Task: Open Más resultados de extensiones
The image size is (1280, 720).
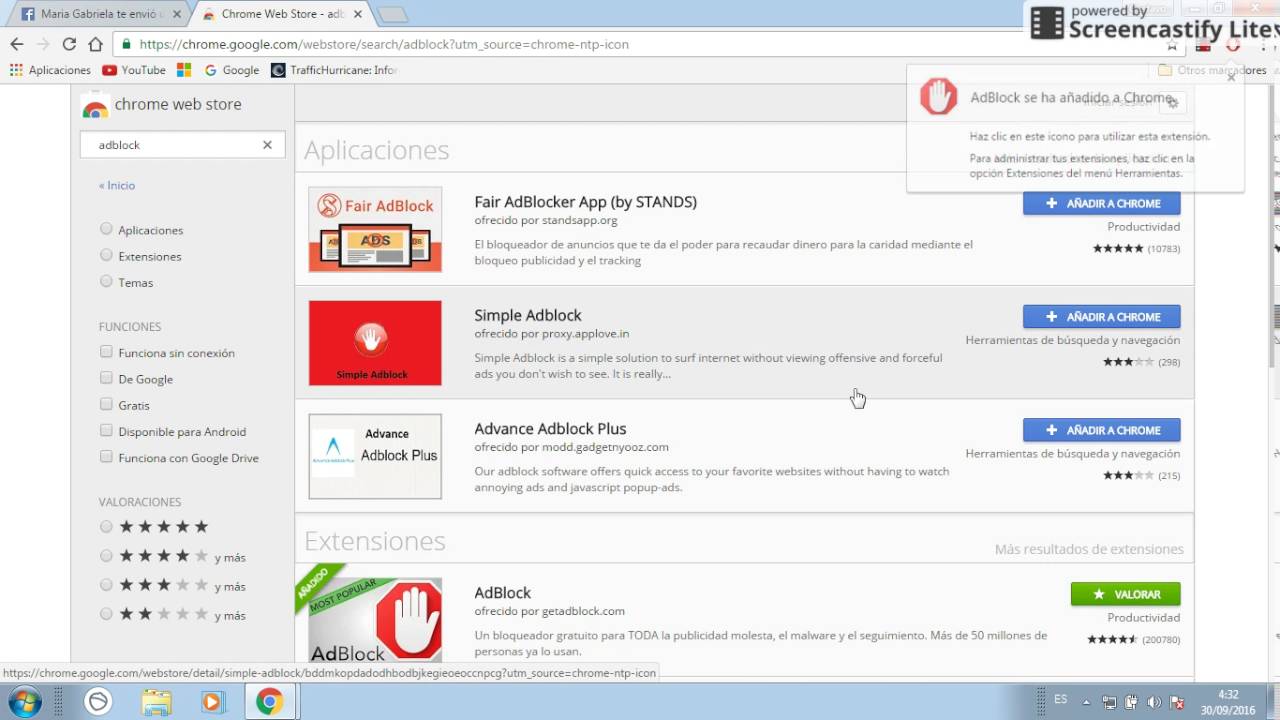Action: [1089, 549]
